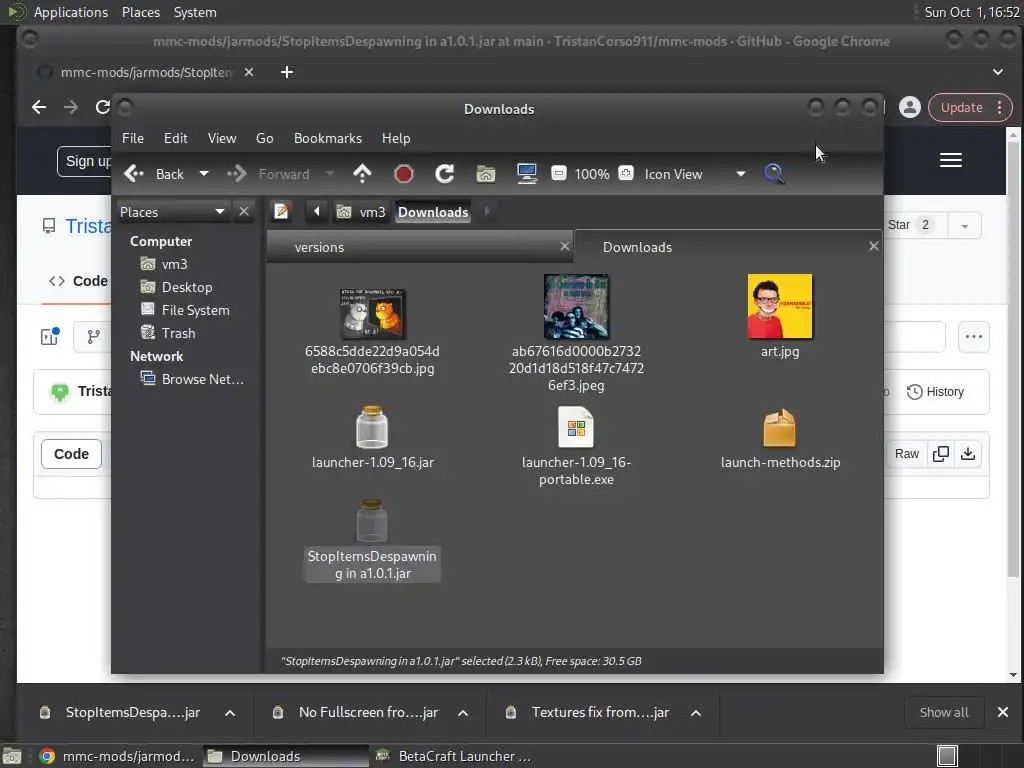Close the Downloads tab

pos(874,246)
